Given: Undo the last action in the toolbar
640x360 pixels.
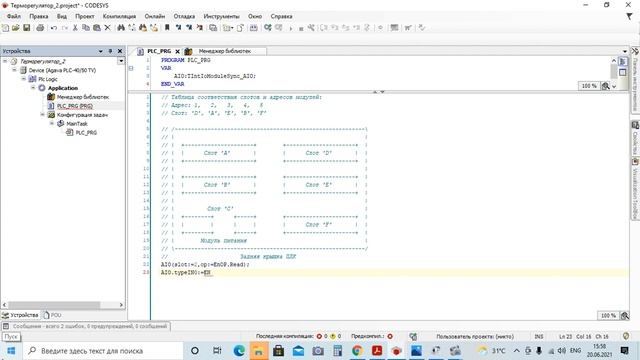Looking at the screenshot, I should point(53,28).
